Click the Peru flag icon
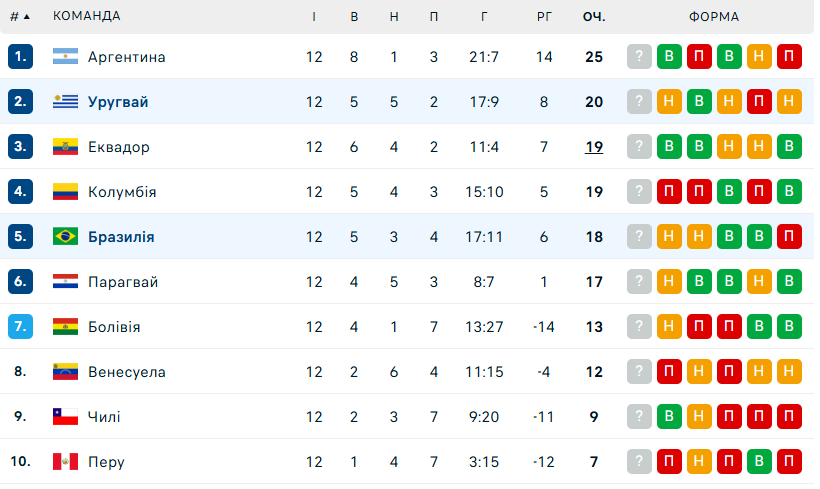Image resolution: width=820 pixels, height=489 pixels. pos(65,462)
